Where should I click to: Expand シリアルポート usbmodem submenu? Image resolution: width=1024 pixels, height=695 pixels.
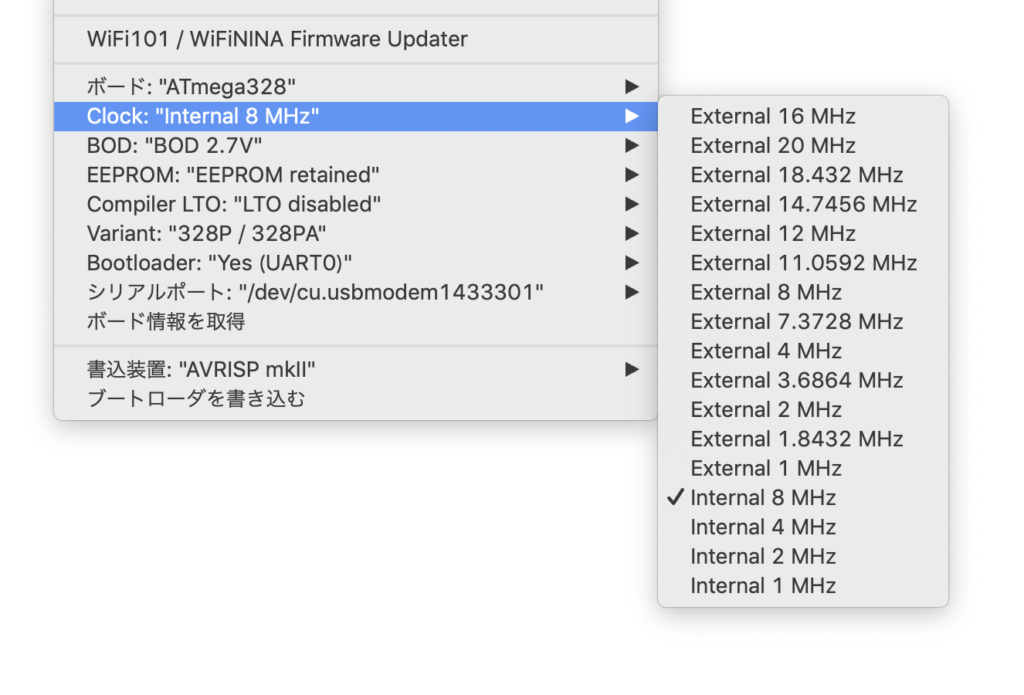pos(315,292)
